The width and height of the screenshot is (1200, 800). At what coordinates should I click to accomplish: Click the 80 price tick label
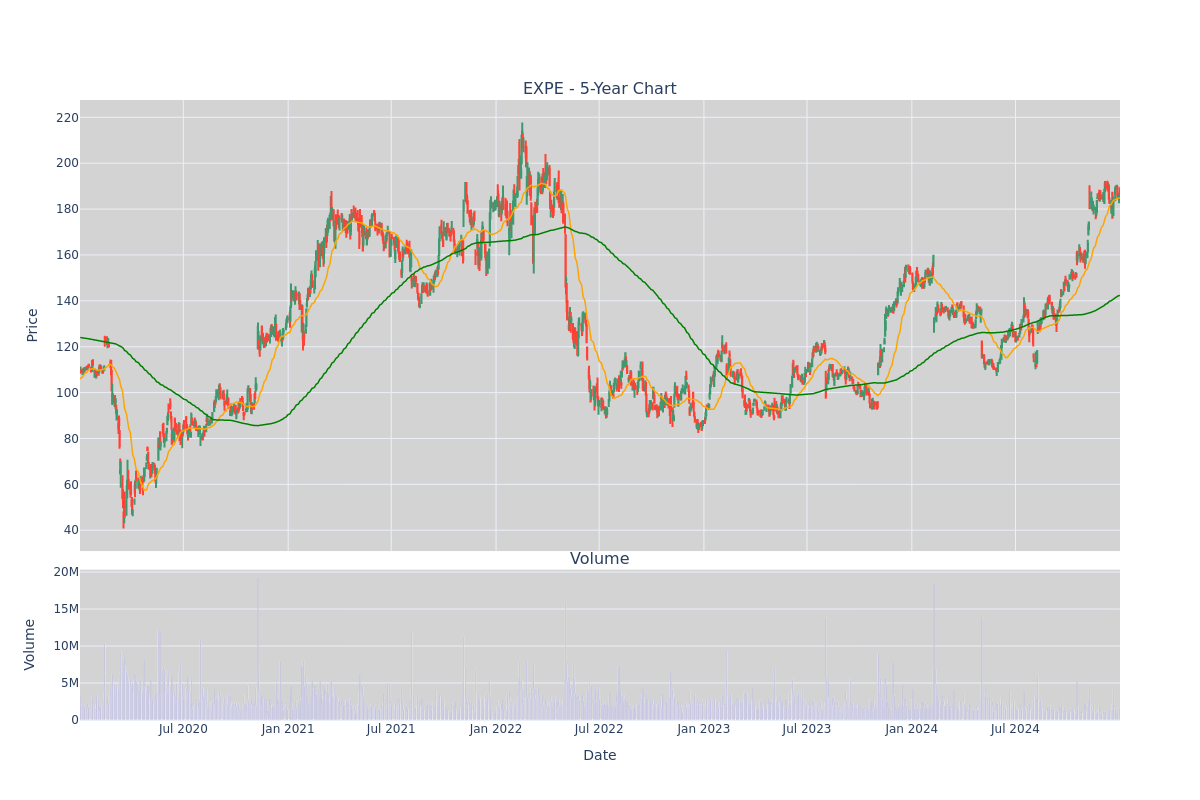point(71,439)
